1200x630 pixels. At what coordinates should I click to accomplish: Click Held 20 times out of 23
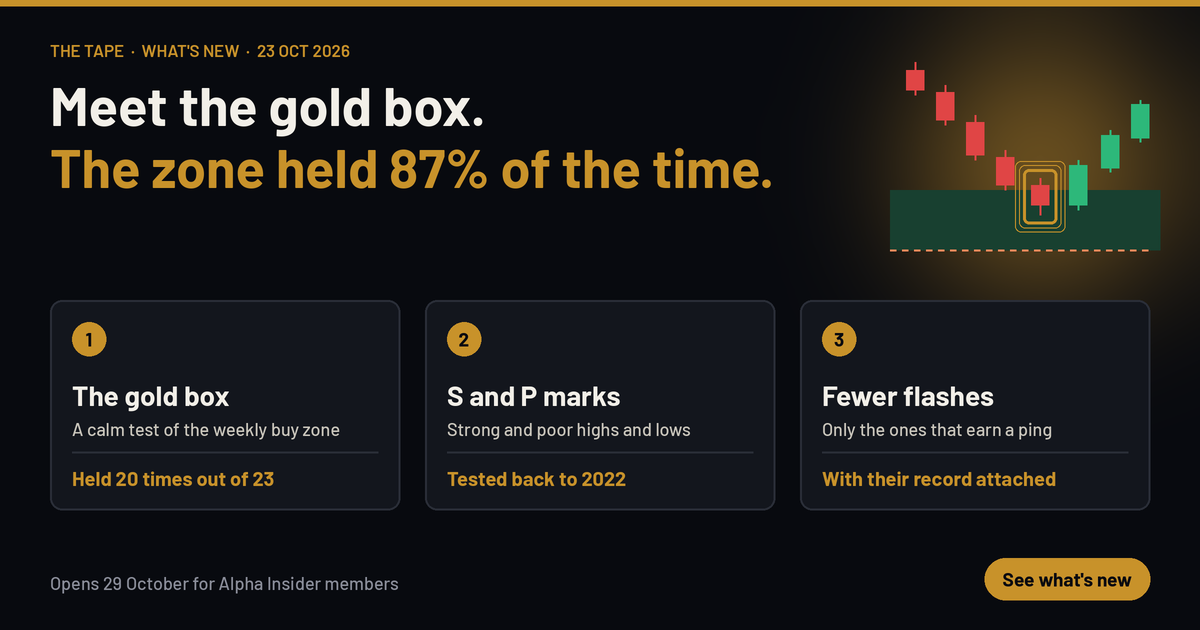pyautogui.click(x=173, y=479)
